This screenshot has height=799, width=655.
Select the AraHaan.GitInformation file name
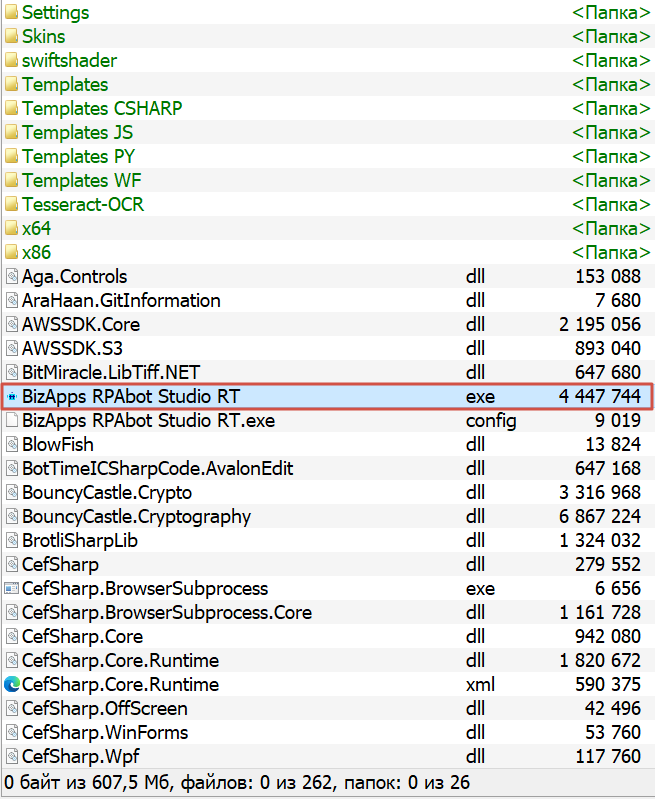(121, 301)
